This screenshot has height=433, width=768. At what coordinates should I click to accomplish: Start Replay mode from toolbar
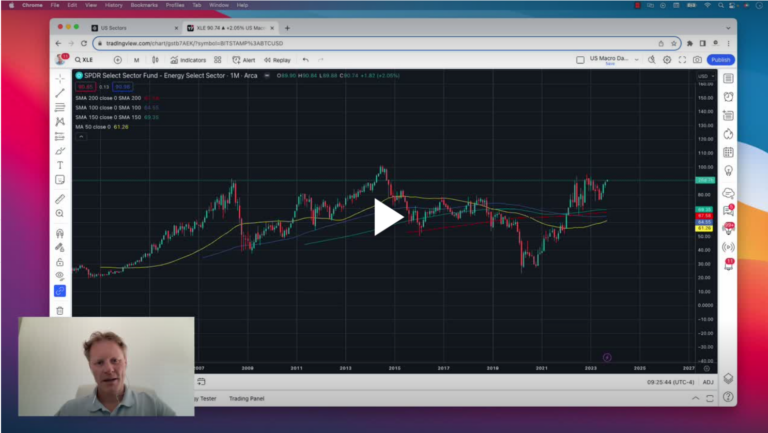click(279, 60)
